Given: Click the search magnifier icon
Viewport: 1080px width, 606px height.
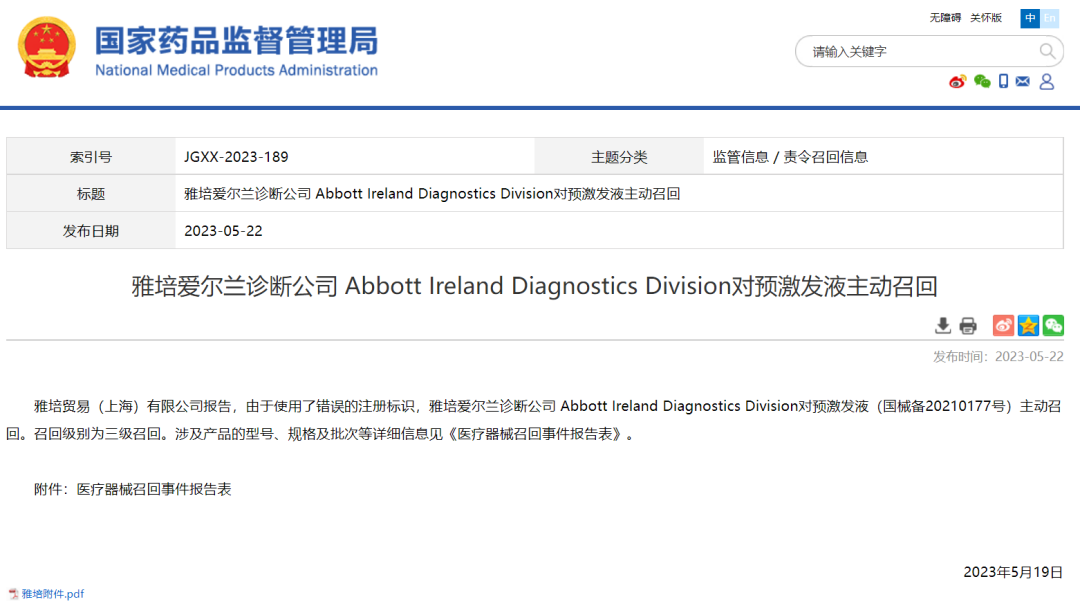Looking at the screenshot, I should [1047, 51].
